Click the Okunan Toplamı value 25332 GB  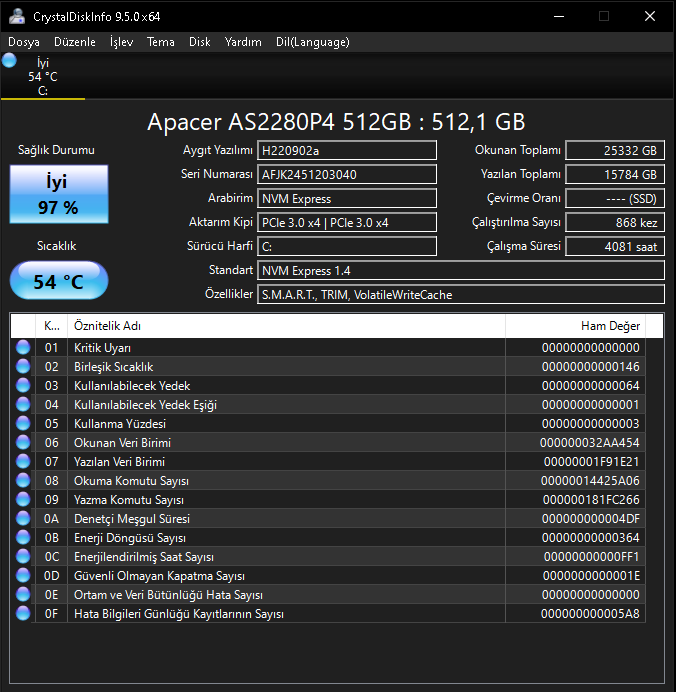tap(615, 150)
